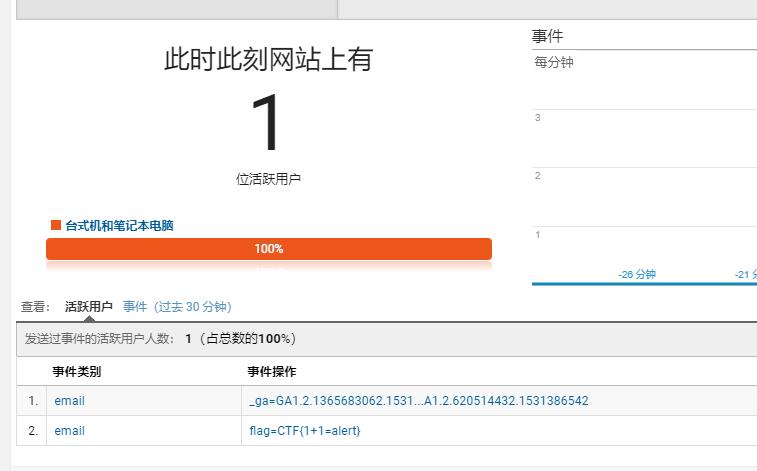Sort by 事件操作 column header

tap(272, 372)
